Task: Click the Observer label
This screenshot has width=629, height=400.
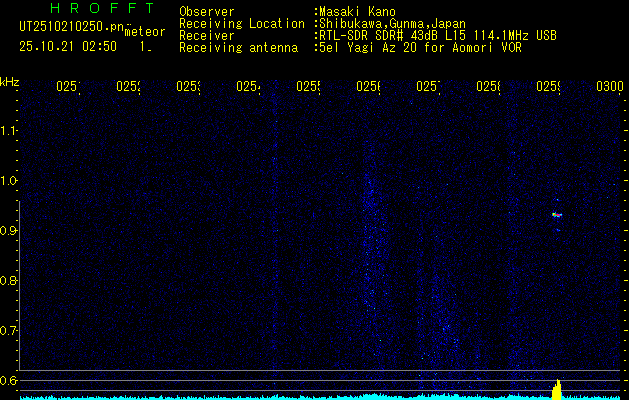Action: [207, 12]
